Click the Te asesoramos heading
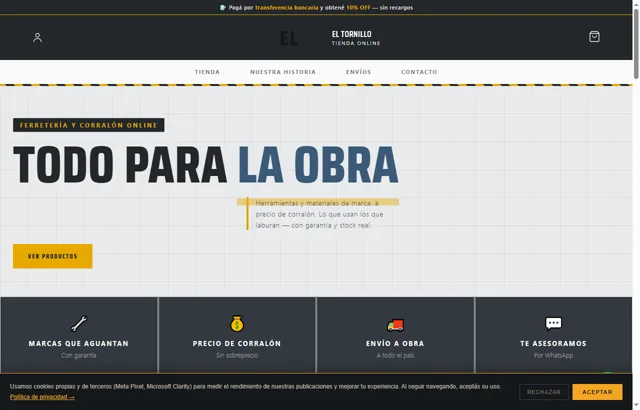The height and width of the screenshot is (410, 640). tap(553, 344)
